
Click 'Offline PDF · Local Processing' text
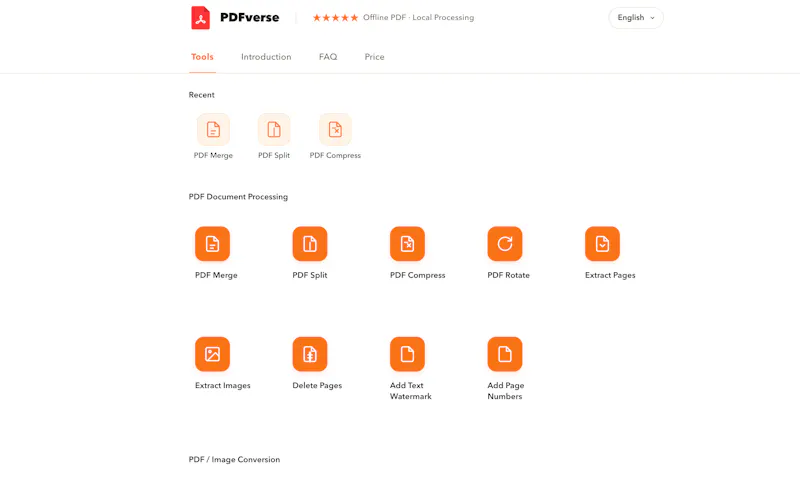coord(418,17)
